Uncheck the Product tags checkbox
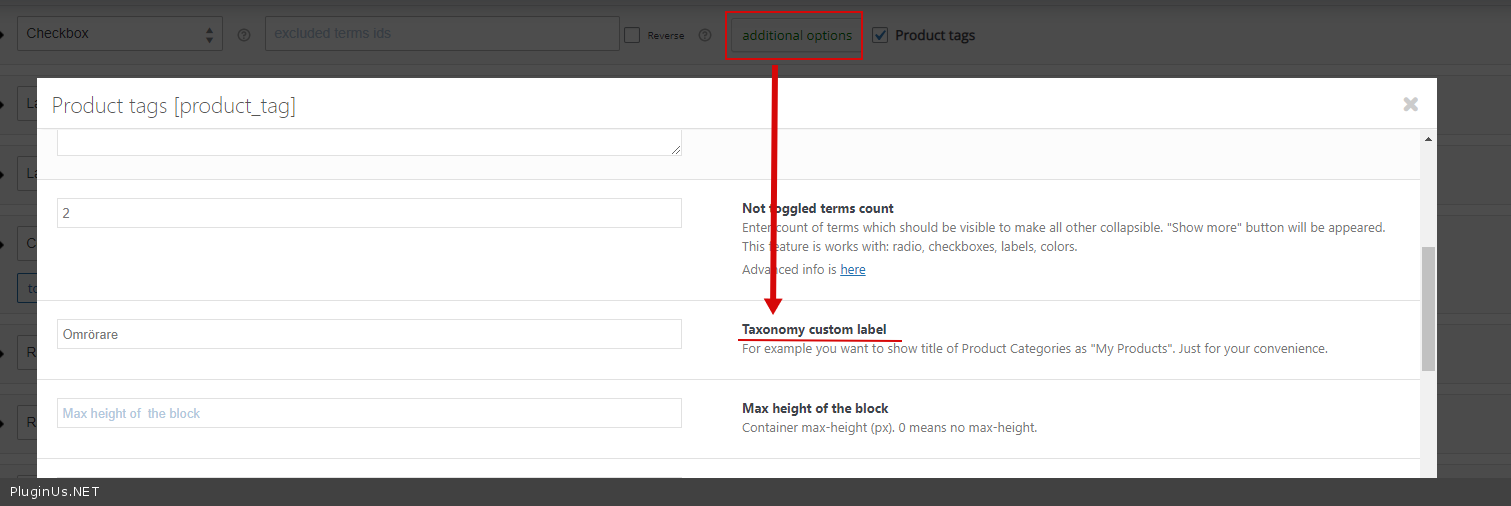Image resolution: width=1511 pixels, height=506 pixels. point(880,35)
